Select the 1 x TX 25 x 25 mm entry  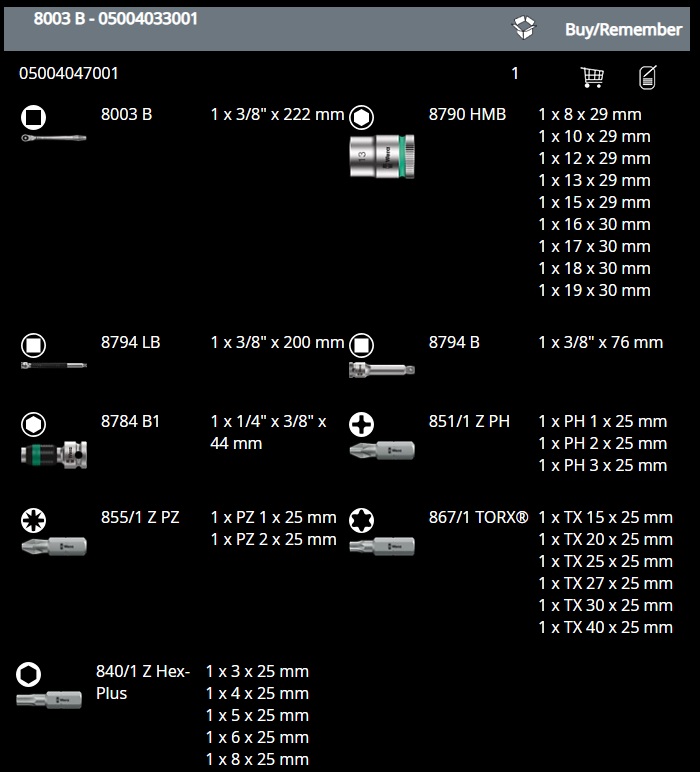605,561
